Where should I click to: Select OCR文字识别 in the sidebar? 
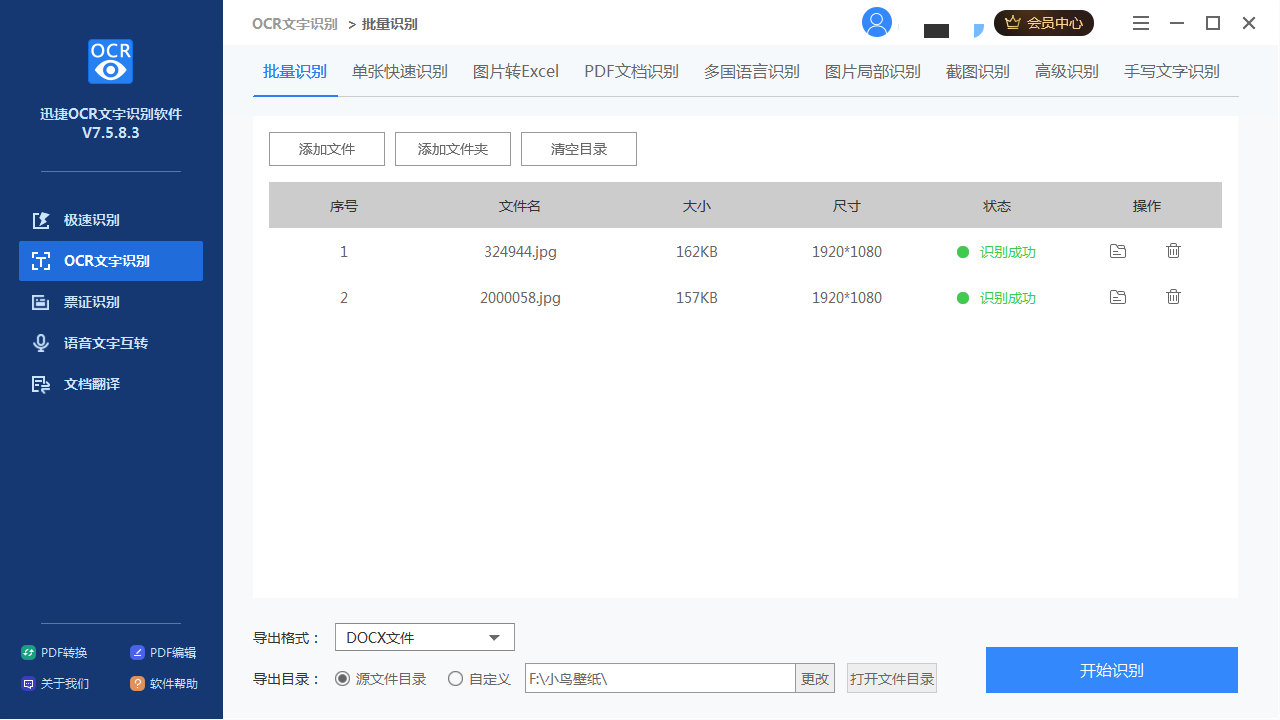111,261
